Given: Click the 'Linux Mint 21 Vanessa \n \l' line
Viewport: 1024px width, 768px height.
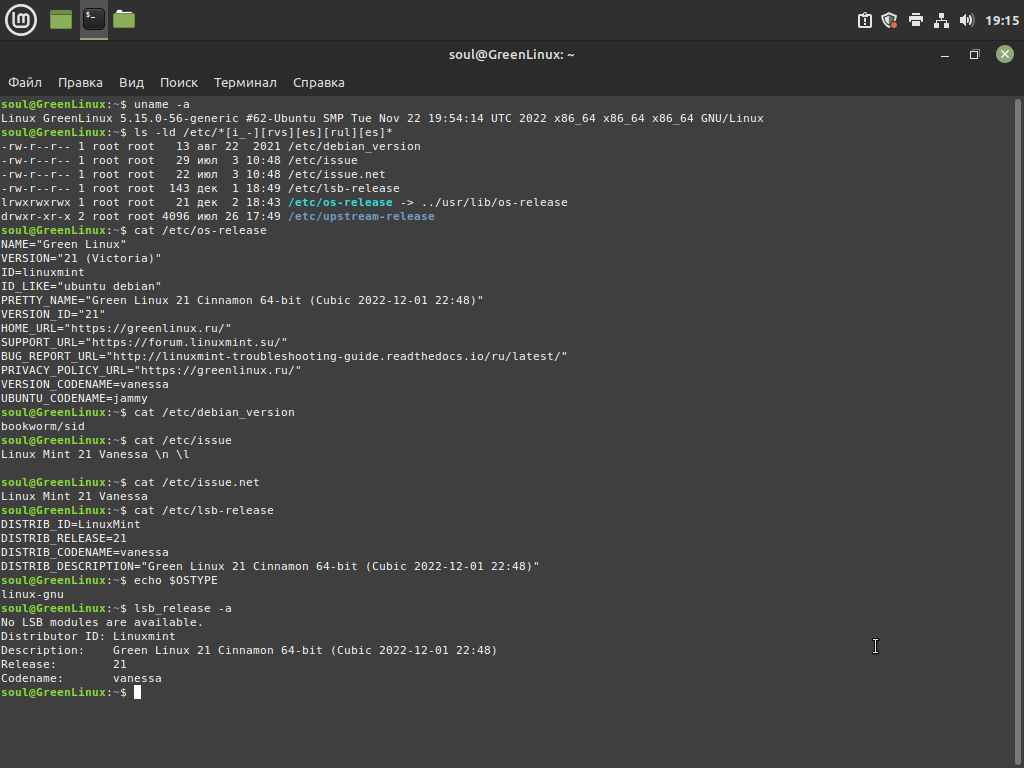Looking at the screenshot, I should click(95, 455).
